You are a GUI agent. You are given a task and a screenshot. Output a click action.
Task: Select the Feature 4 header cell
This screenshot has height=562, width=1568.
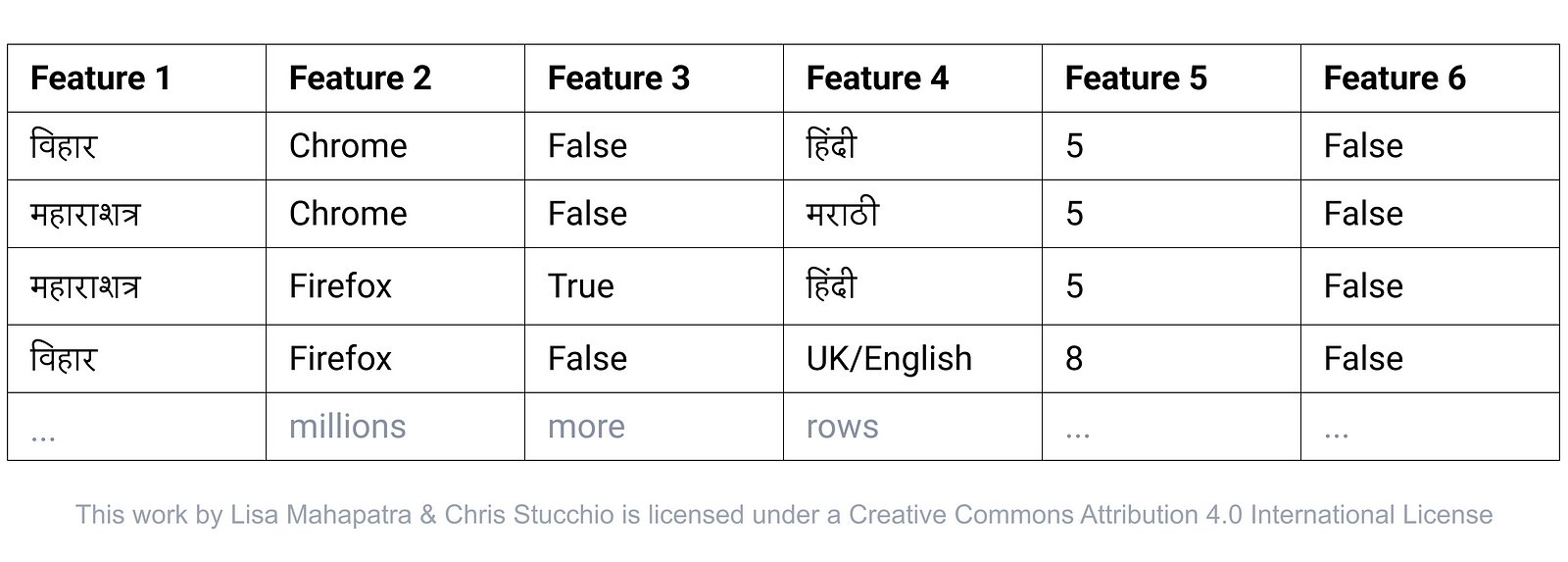point(877,78)
